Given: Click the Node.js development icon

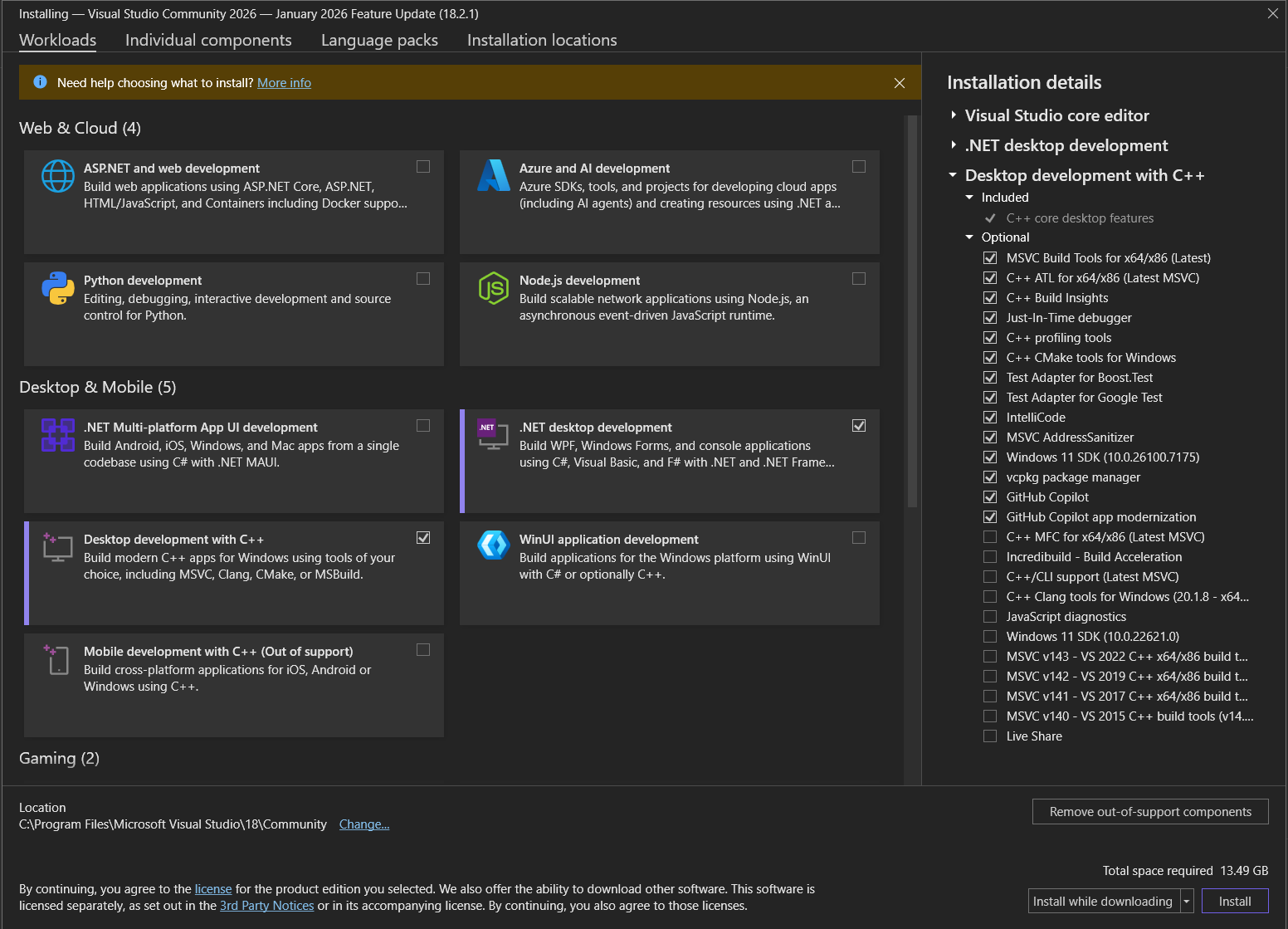Looking at the screenshot, I should (494, 288).
